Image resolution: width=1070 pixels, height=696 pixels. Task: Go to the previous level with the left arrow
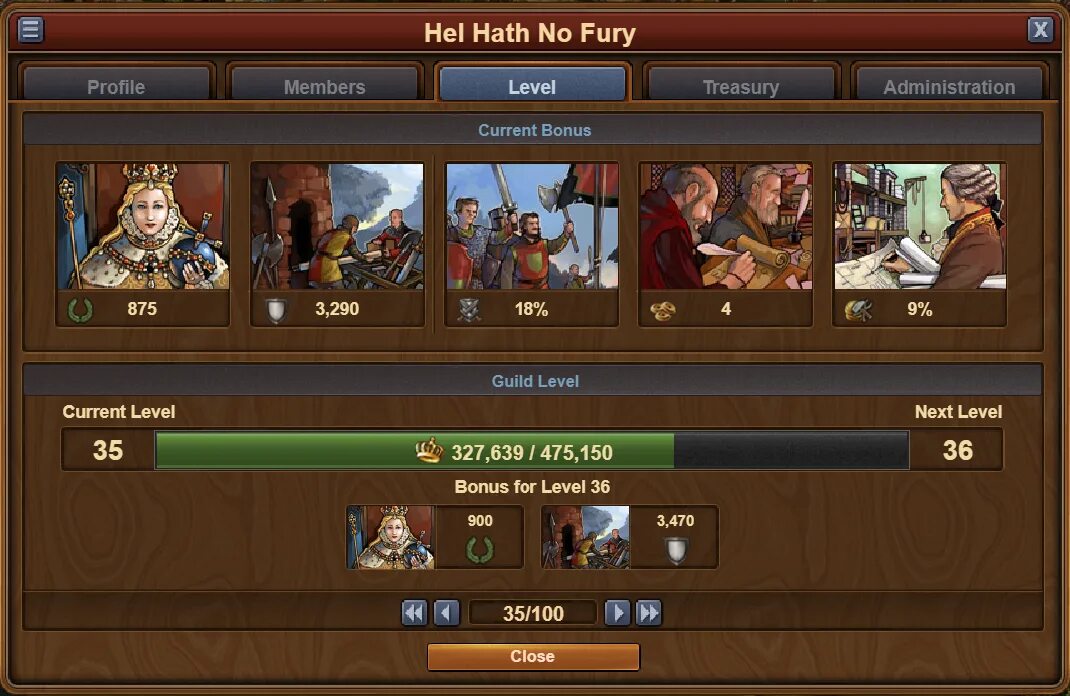(447, 613)
